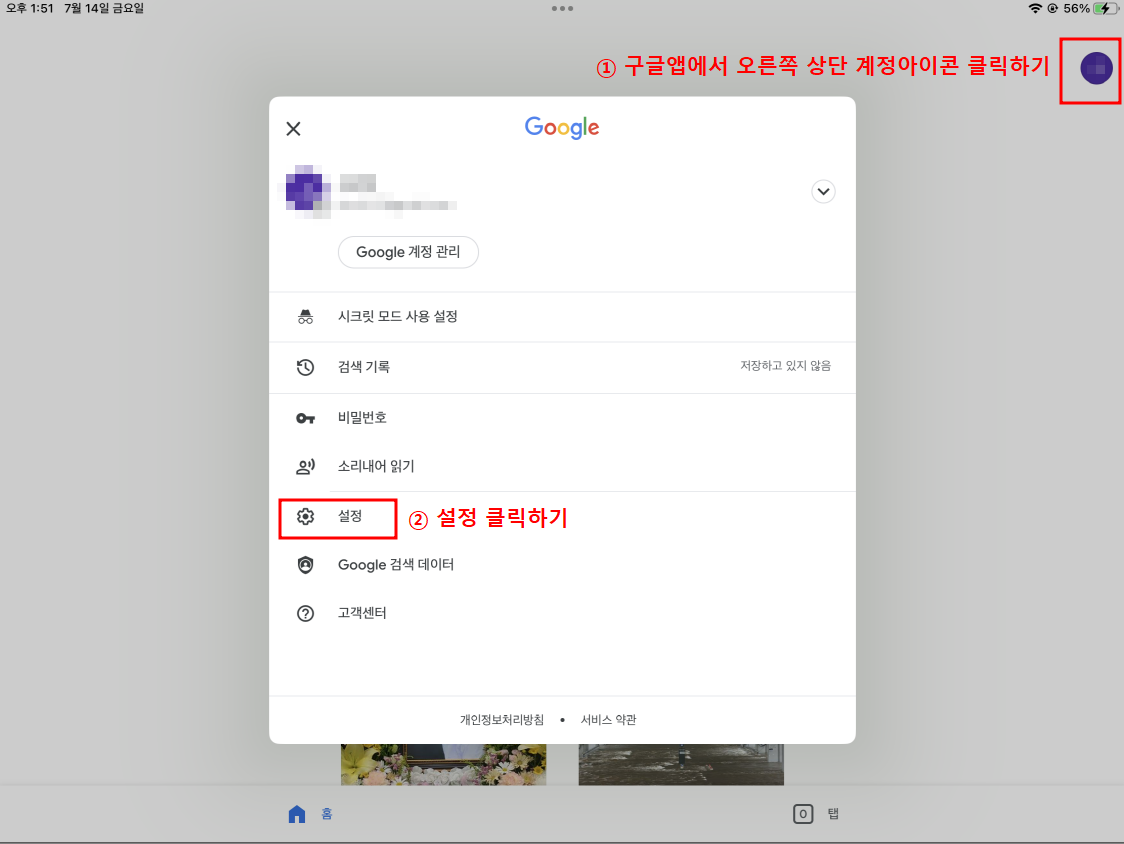1124x844 pixels.
Task: Open Google 검색 데이터 item
Action: [x=396, y=565]
